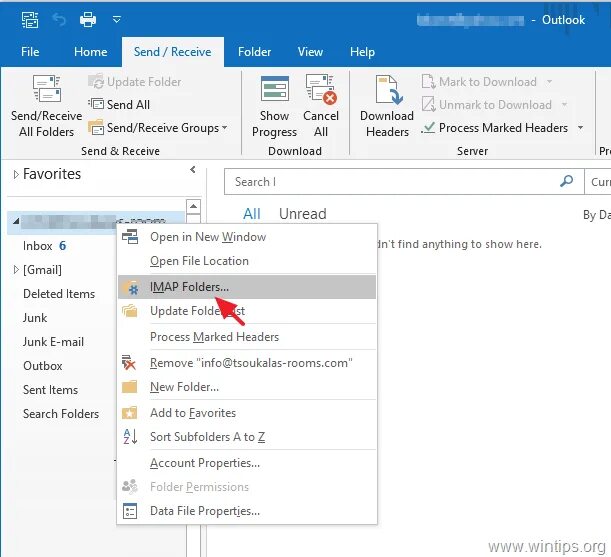This screenshot has width=611, height=557.
Task: Choose Account Properties... menu item
Action: click(x=247, y=463)
